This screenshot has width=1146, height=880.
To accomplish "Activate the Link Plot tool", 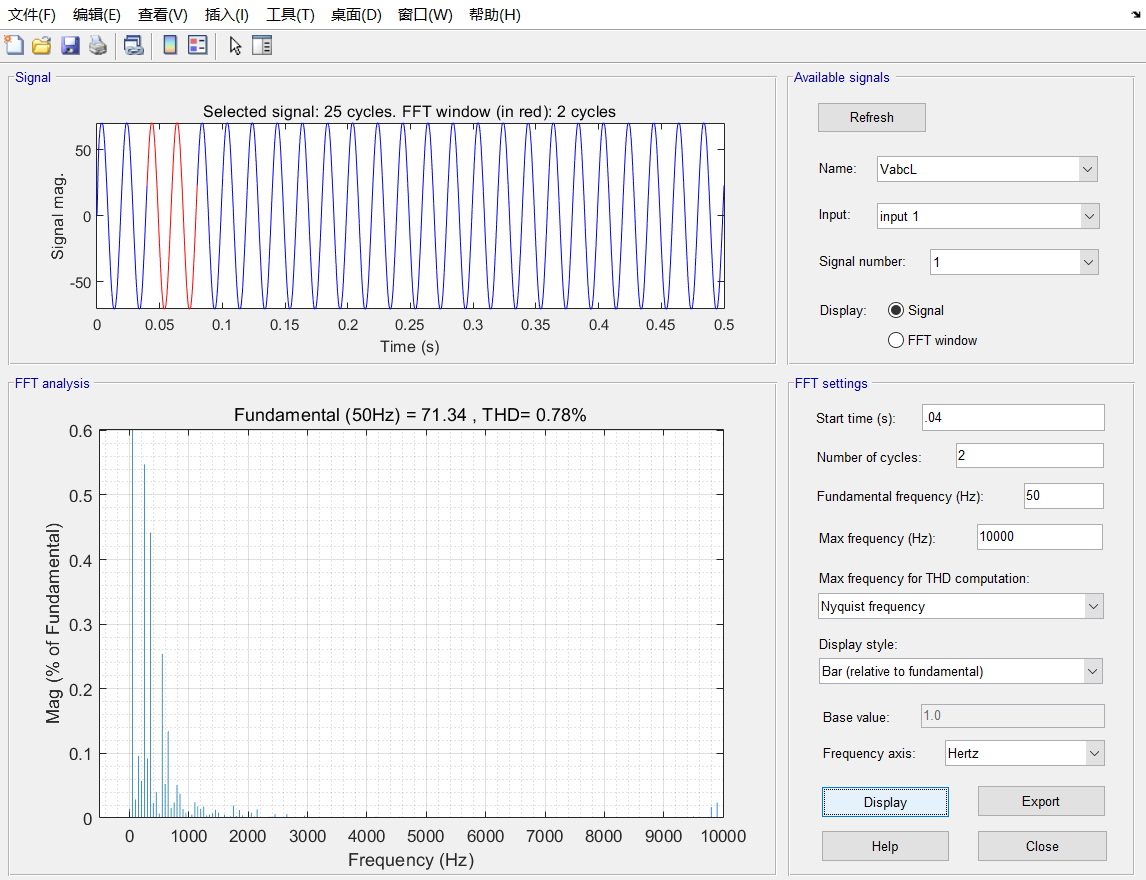I will pos(133,45).
